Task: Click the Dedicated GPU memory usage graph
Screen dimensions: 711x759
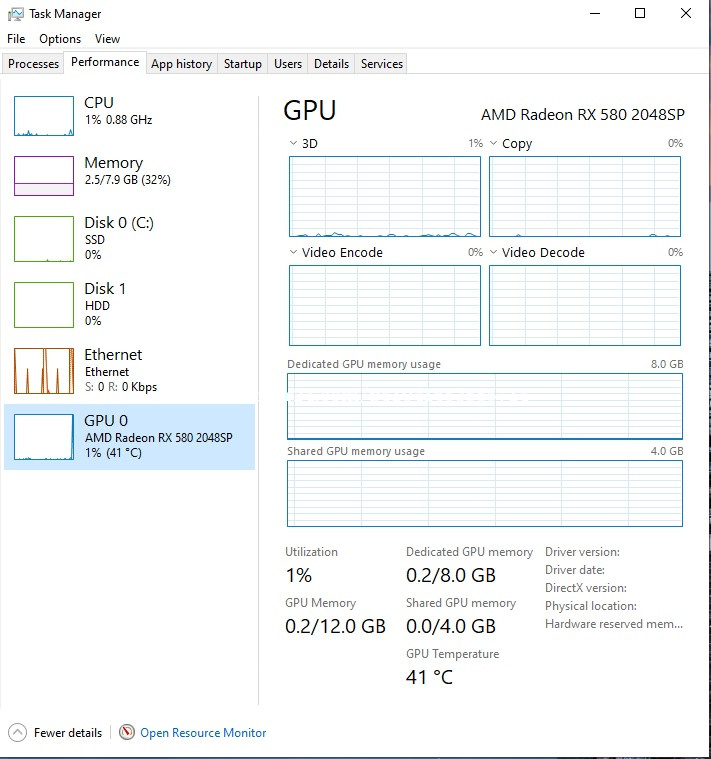Action: coord(485,406)
